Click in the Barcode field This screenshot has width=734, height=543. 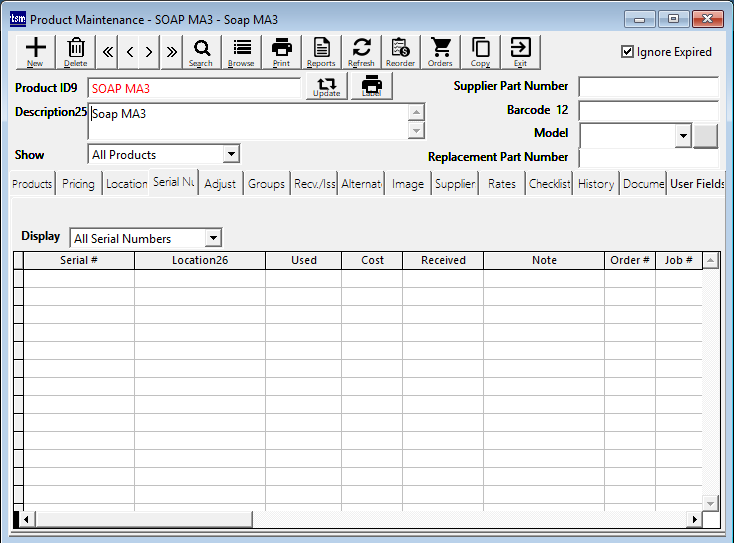click(648, 111)
